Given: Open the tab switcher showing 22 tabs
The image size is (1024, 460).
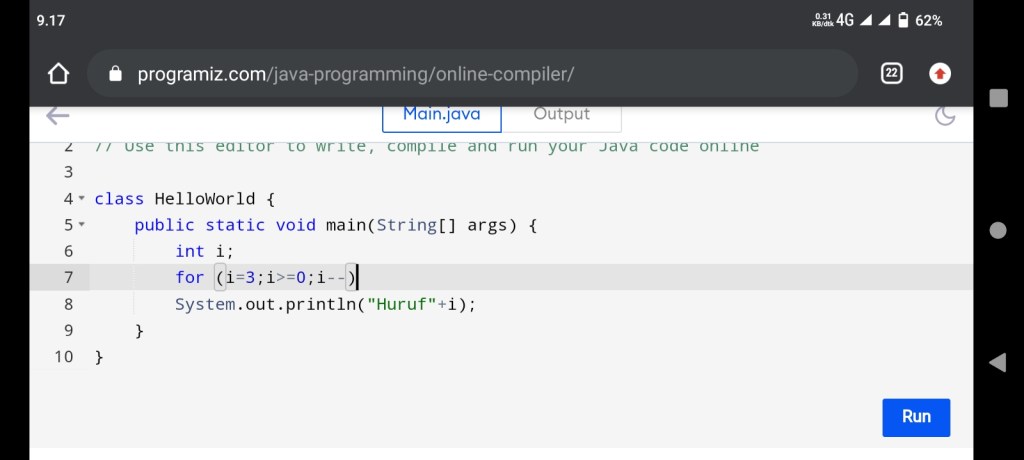Looking at the screenshot, I should (x=891, y=74).
